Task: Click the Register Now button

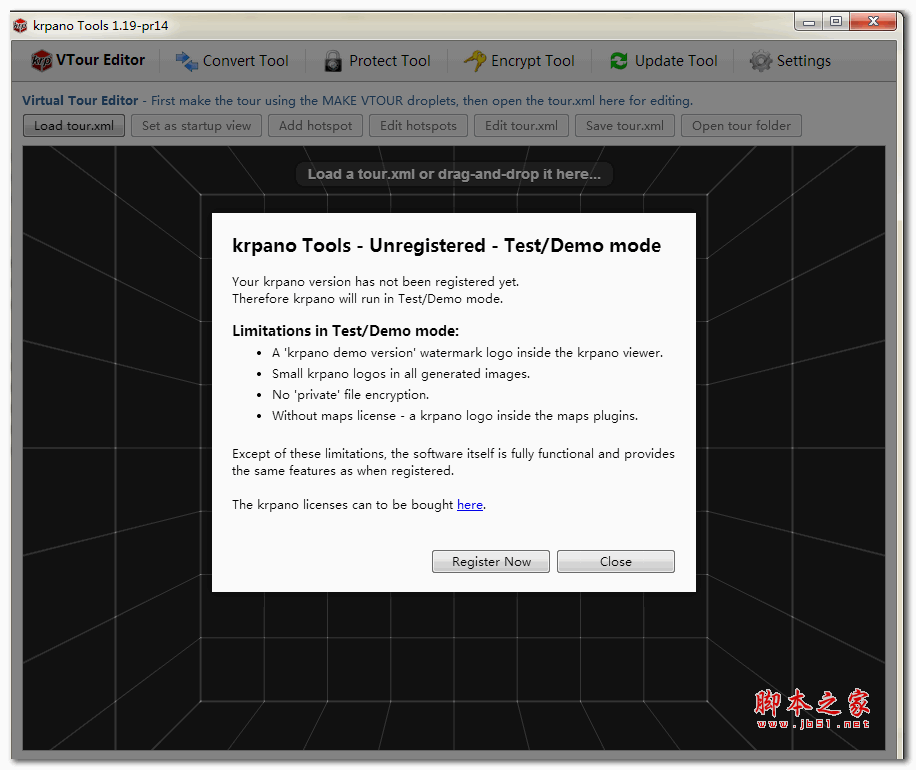Action: click(x=491, y=561)
